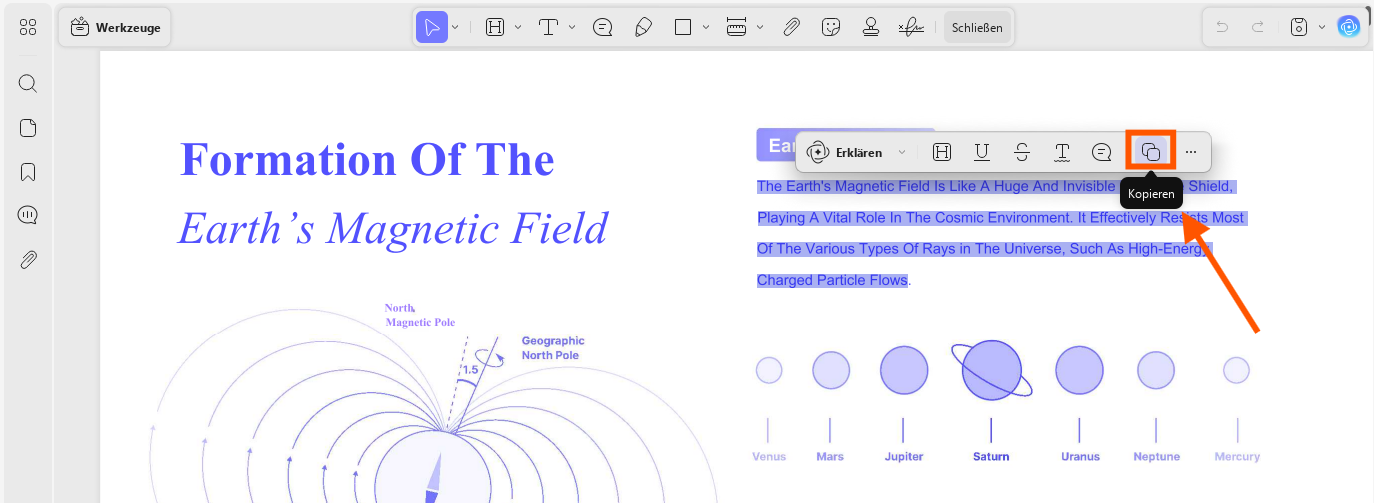Open the more options ellipsis menu
The height and width of the screenshot is (503, 1374).
[x=1191, y=152]
